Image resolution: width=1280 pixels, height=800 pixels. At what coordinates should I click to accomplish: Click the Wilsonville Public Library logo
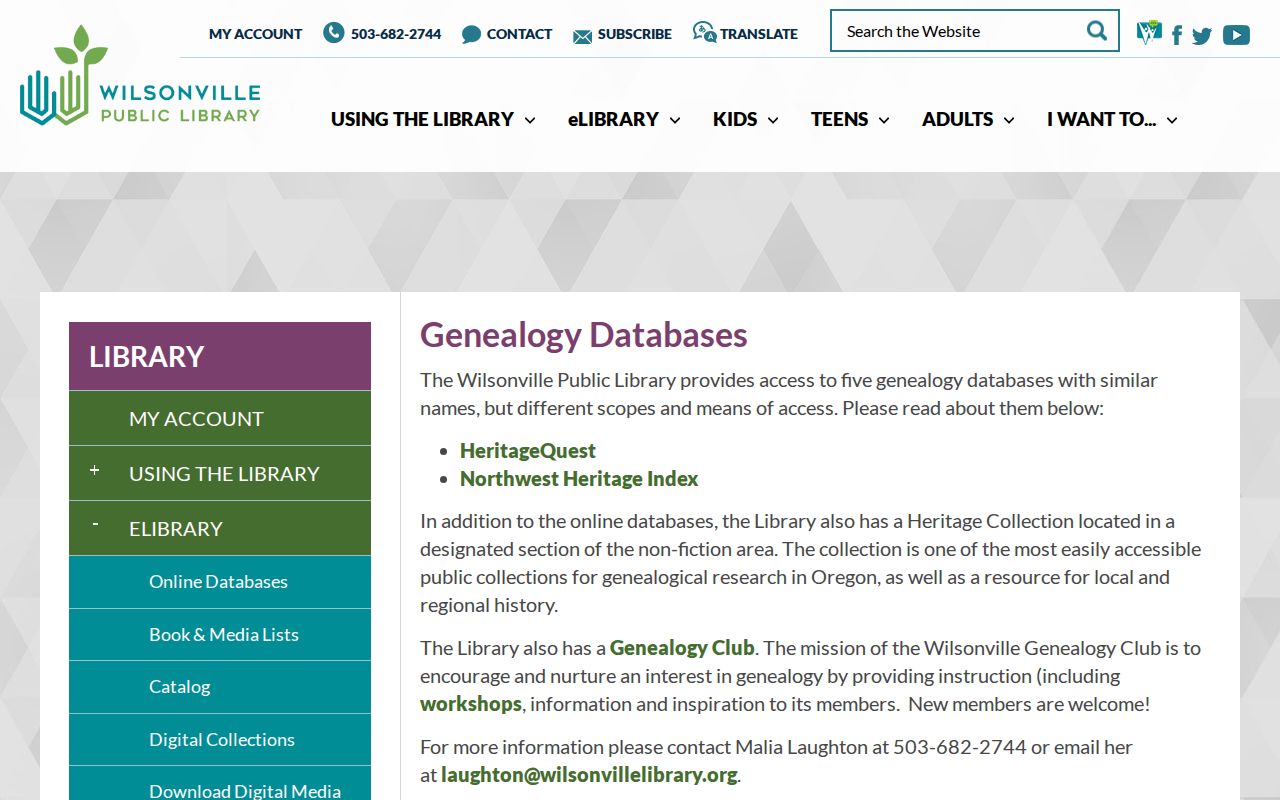coord(140,76)
